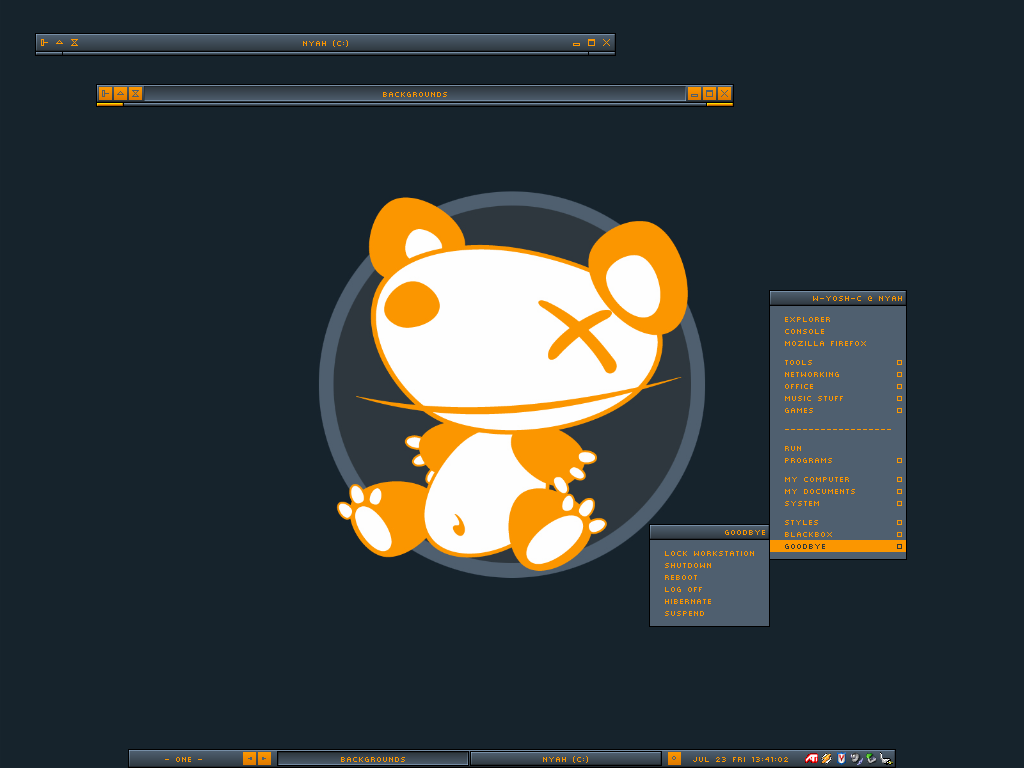Select Nyah (C:) task in the taskbar

coord(566,759)
